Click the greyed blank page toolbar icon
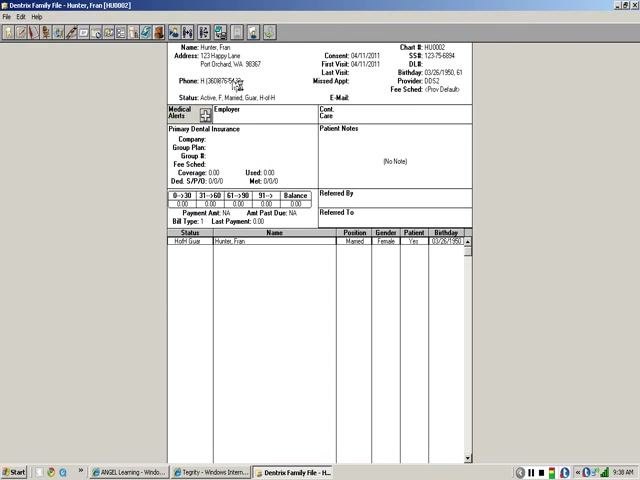The height and width of the screenshot is (480, 640). click(238, 32)
